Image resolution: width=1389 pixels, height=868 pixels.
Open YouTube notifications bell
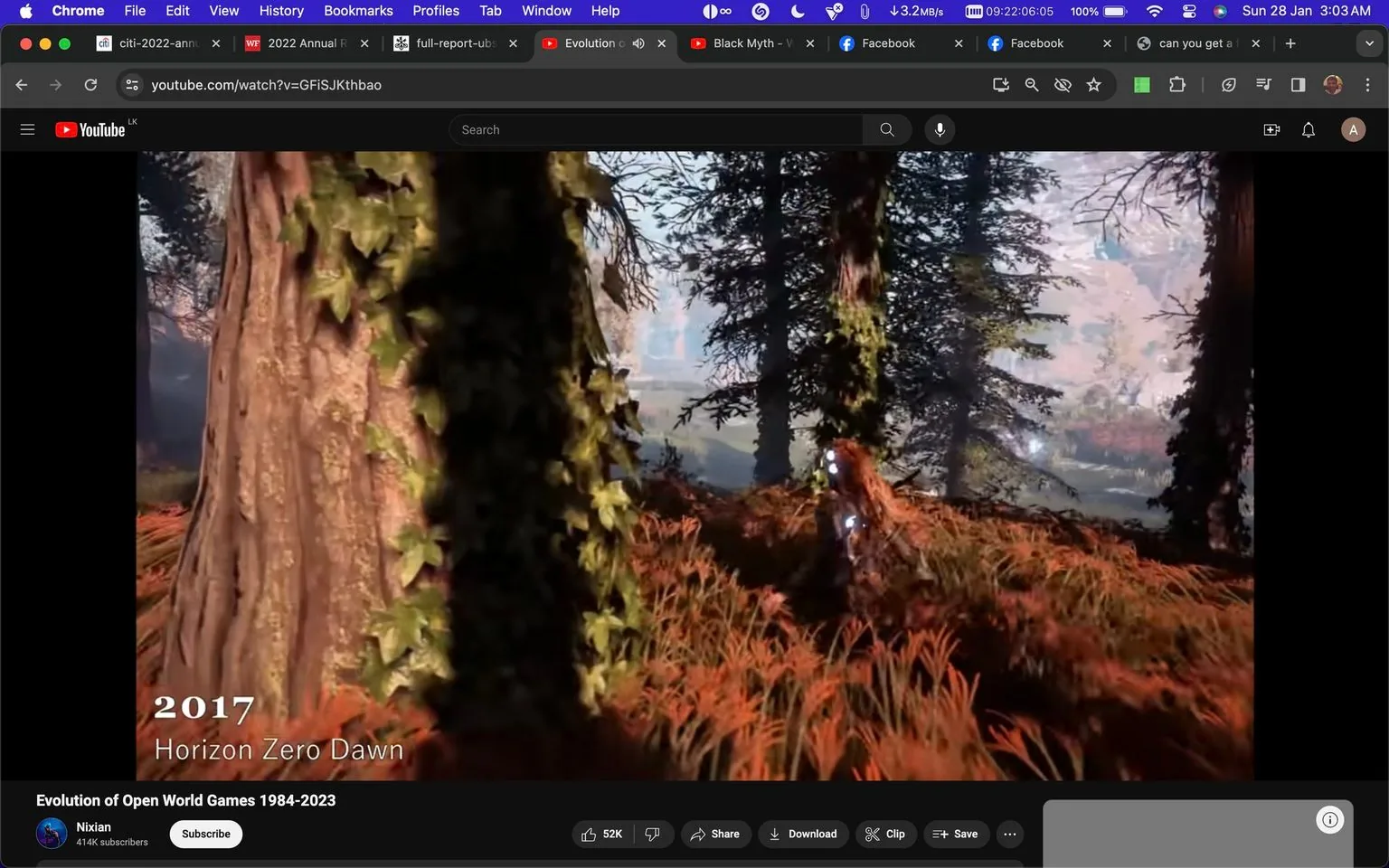coord(1308,129)
